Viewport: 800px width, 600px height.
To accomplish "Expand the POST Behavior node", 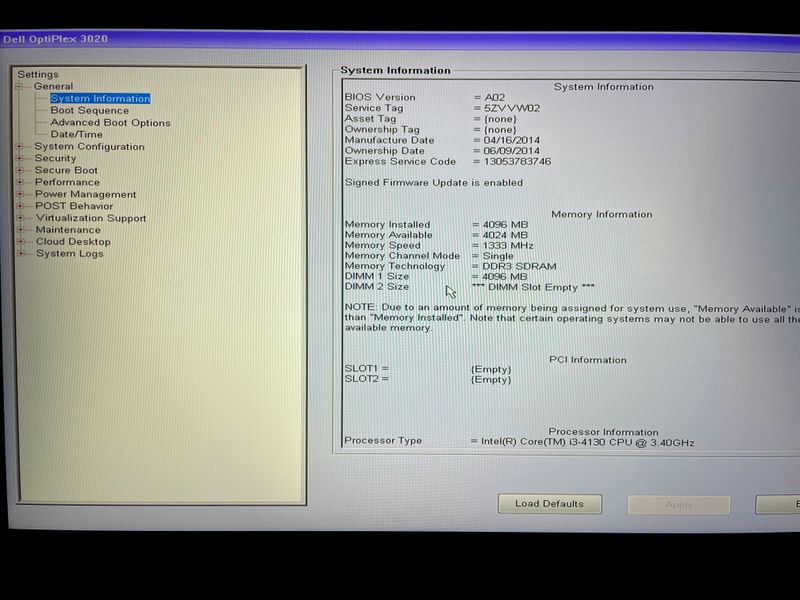I will pyautogui.click(x=21, y=206).
